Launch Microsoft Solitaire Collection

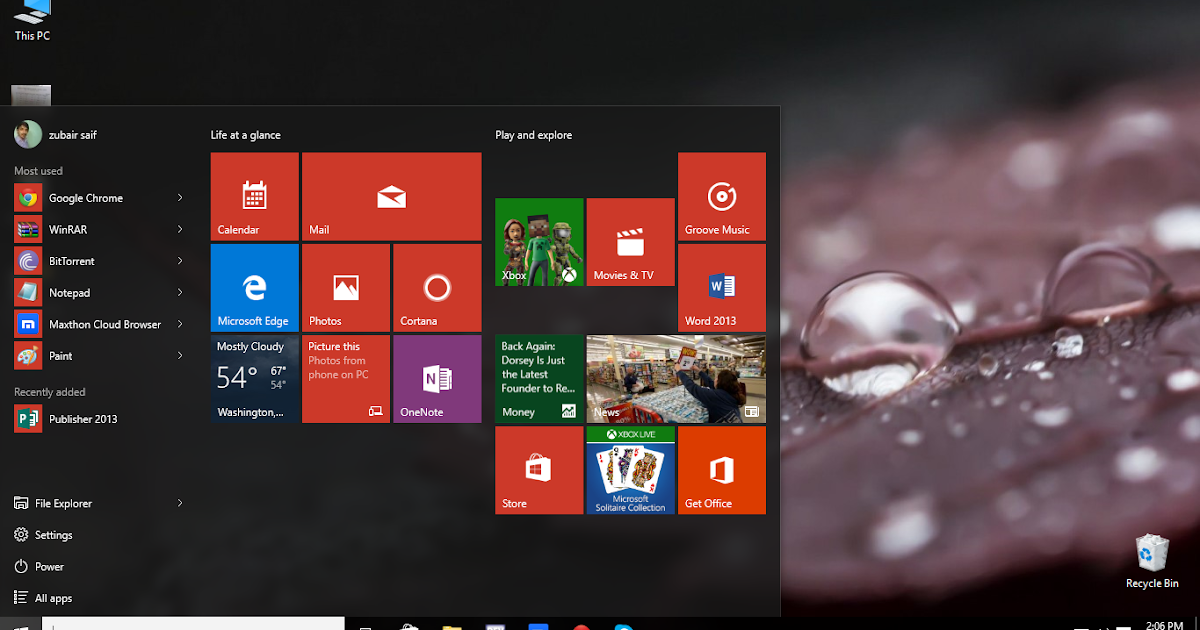[x=630, y=470]
